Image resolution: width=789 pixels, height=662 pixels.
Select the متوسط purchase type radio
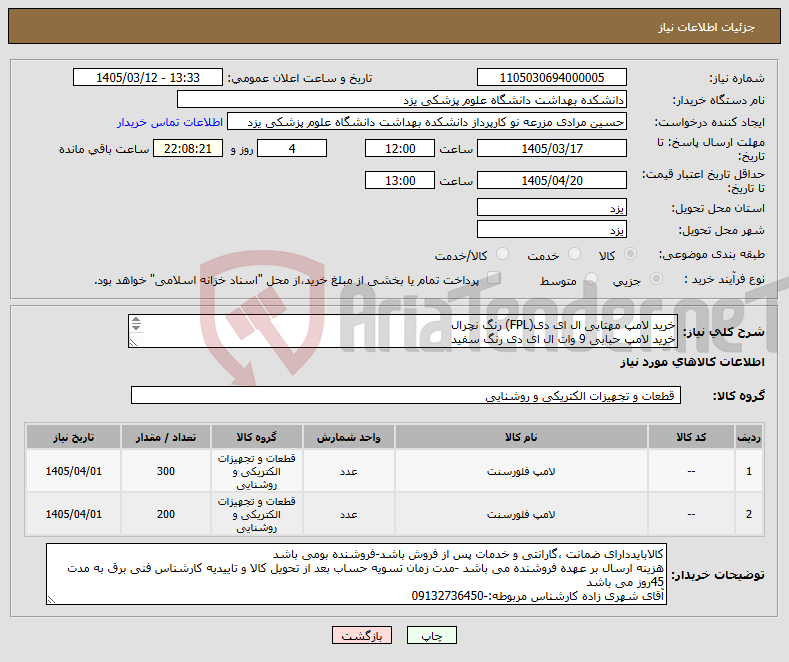tap(591, 279)
